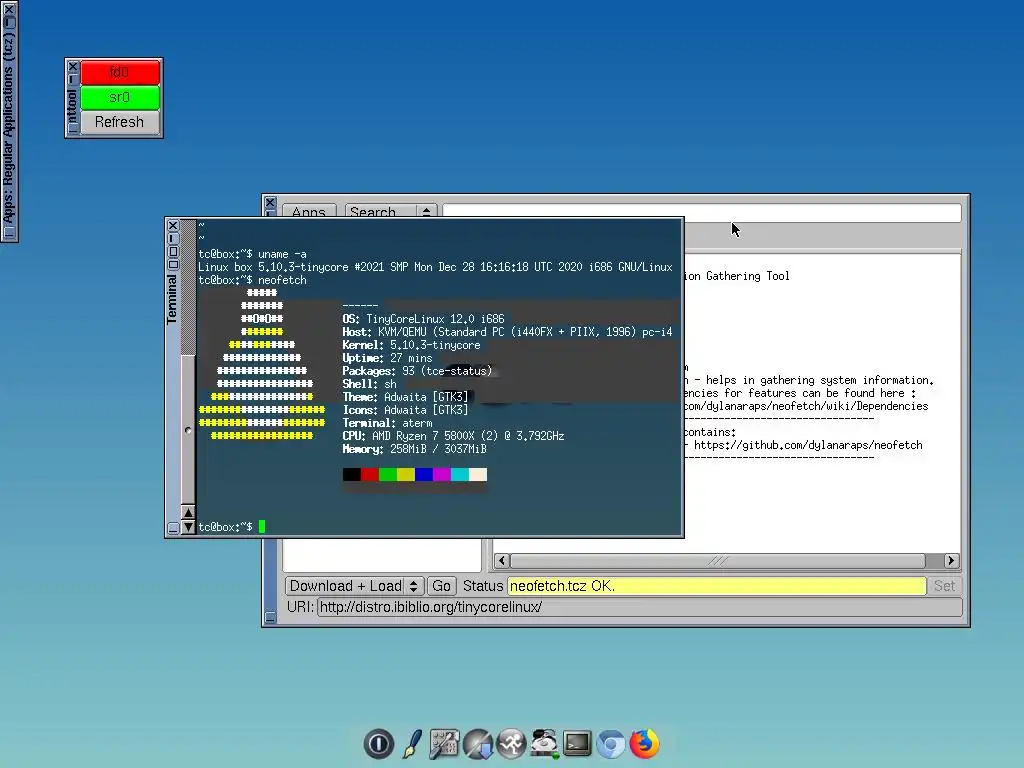This screenshot has width=1024, height=768.
Task: Open the Download + Load dropdown
Action: 355,586
